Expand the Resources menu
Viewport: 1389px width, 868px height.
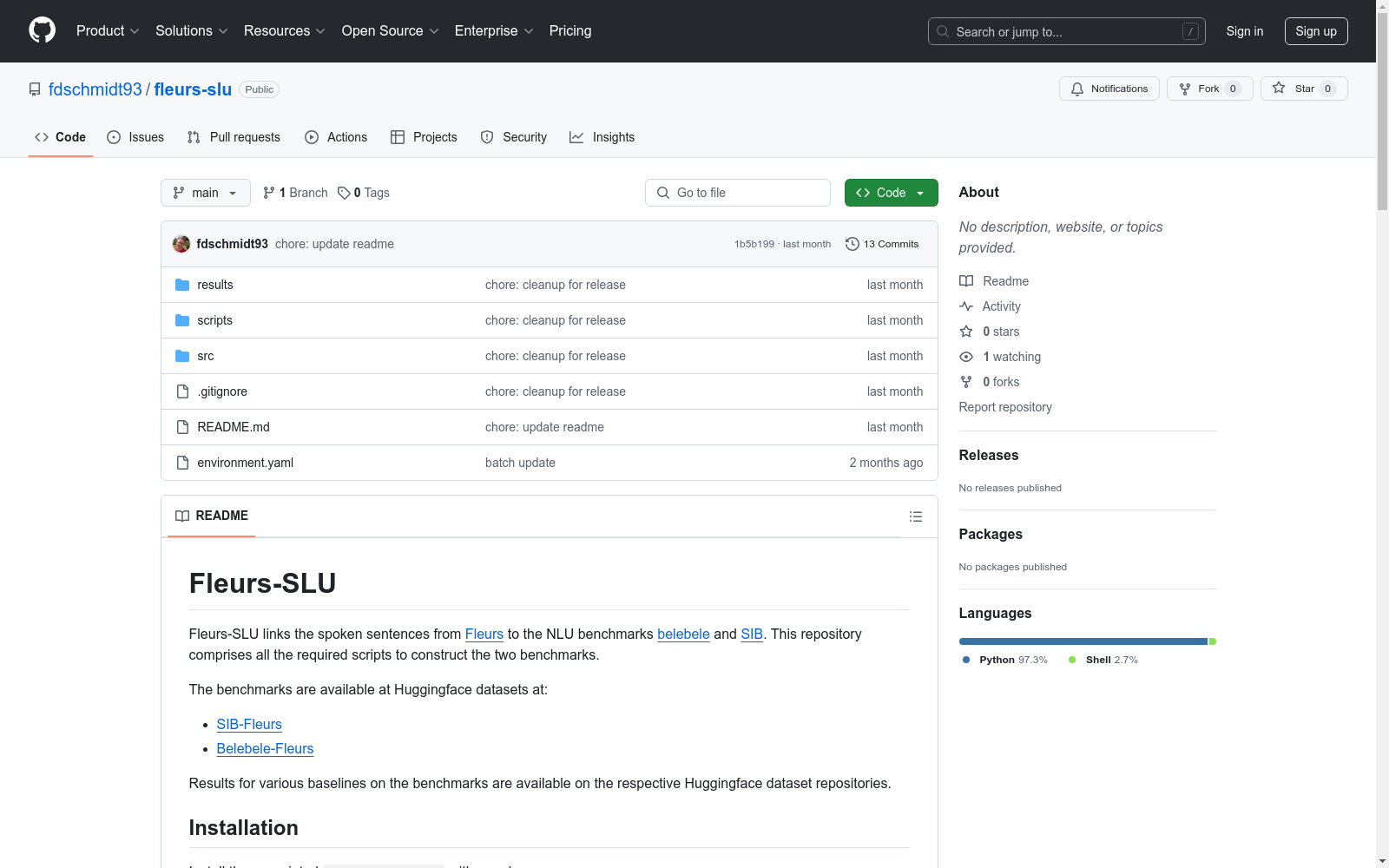pos(285,30)
